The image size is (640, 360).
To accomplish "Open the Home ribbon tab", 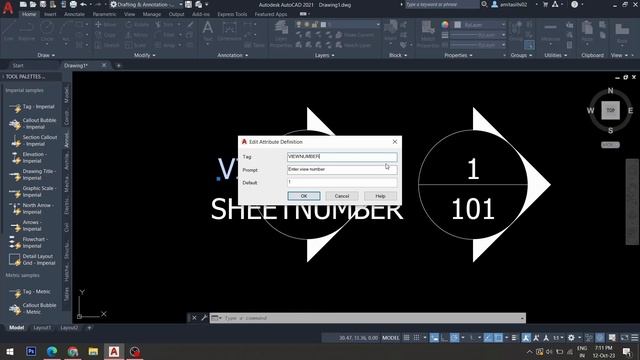I will tap(29, 14).
